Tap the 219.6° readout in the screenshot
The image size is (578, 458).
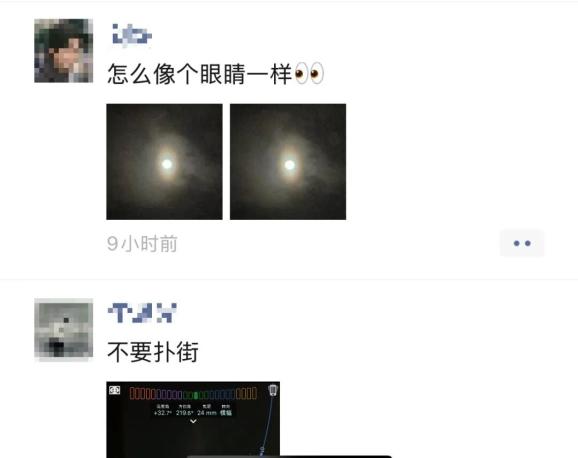(185, 413)
